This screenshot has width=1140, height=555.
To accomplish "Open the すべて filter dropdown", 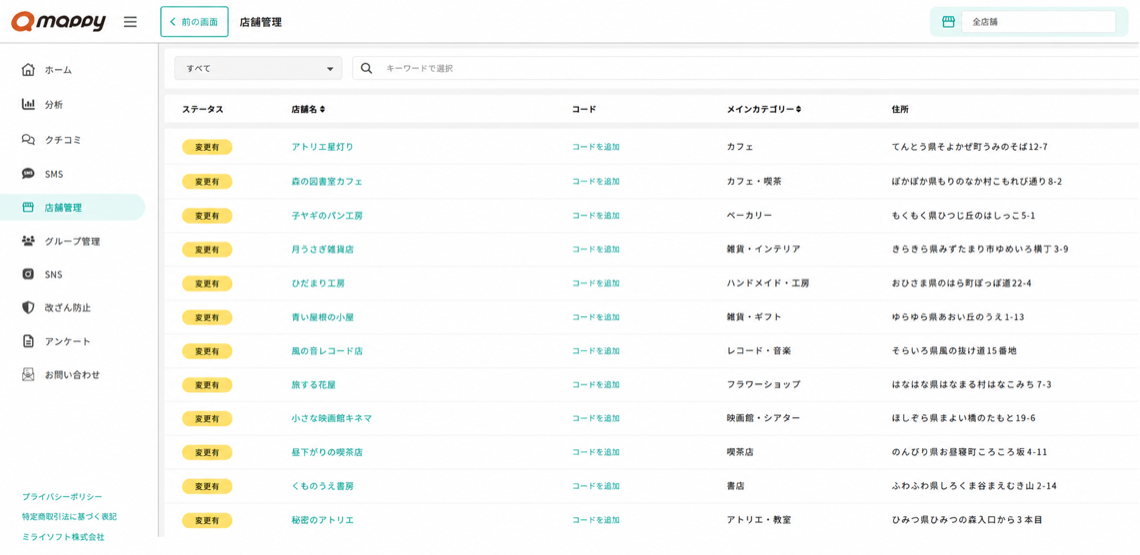I will pyautogui.click(x=258, y=68).
